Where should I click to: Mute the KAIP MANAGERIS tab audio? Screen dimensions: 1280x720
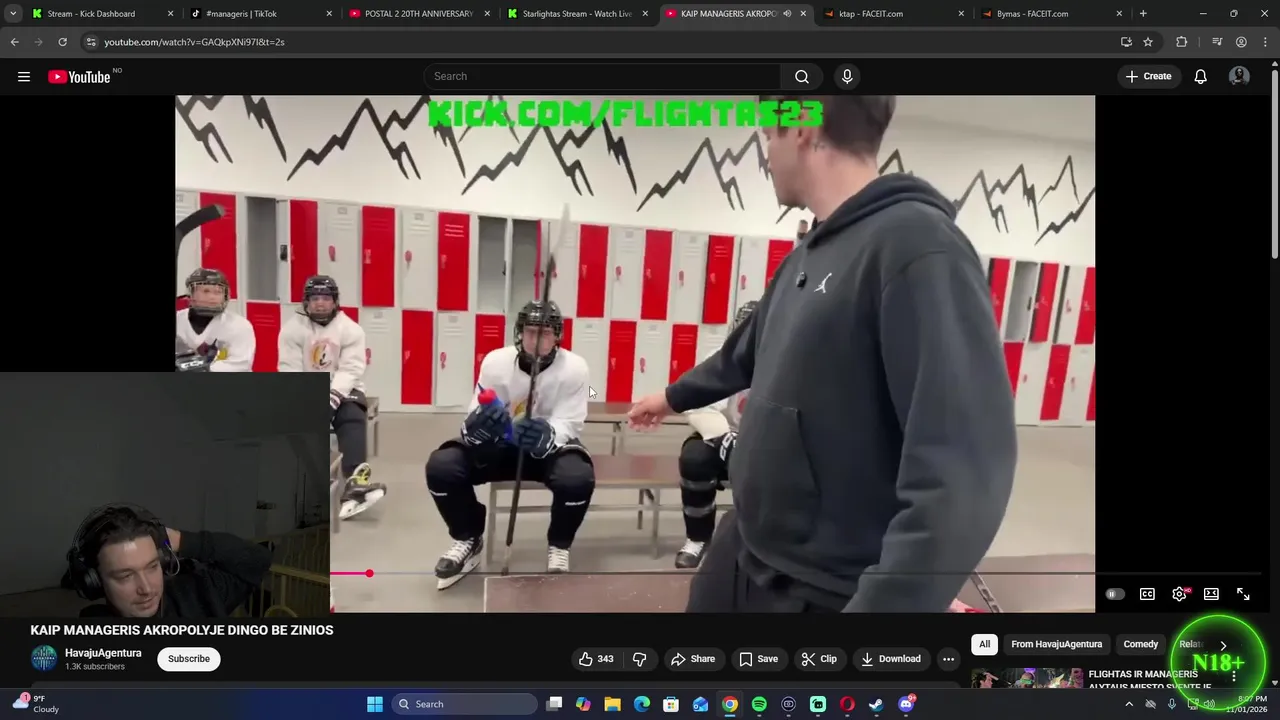click(x=787, y=14)
